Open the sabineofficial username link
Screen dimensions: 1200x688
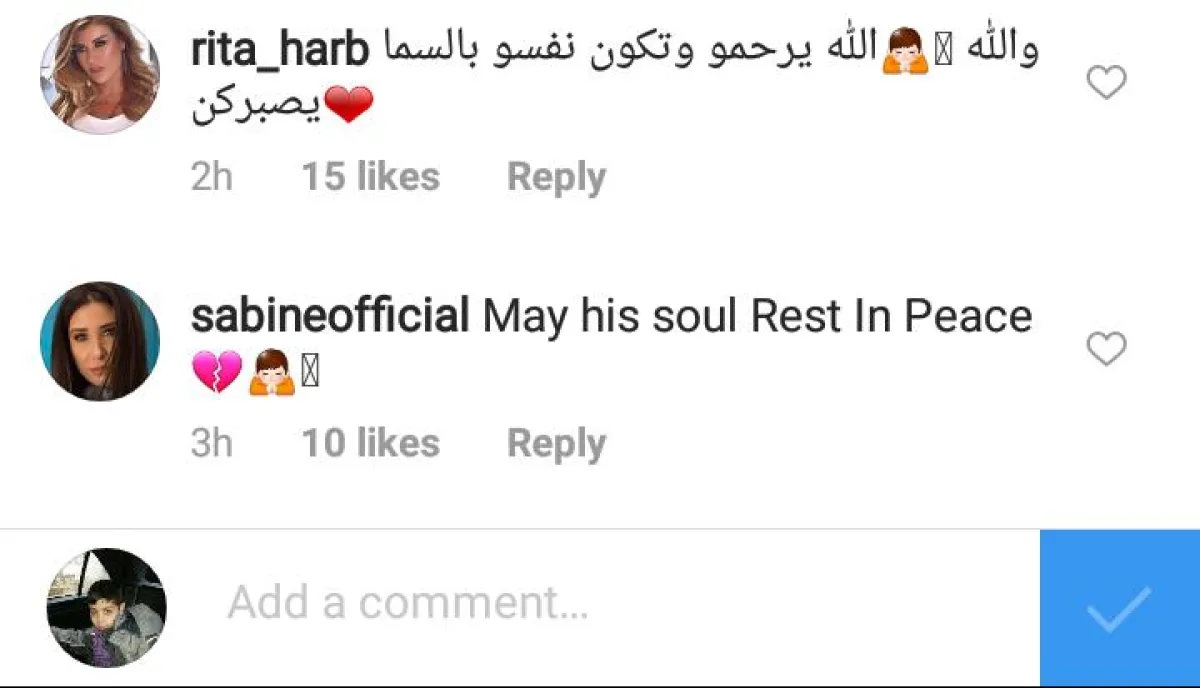330,316
